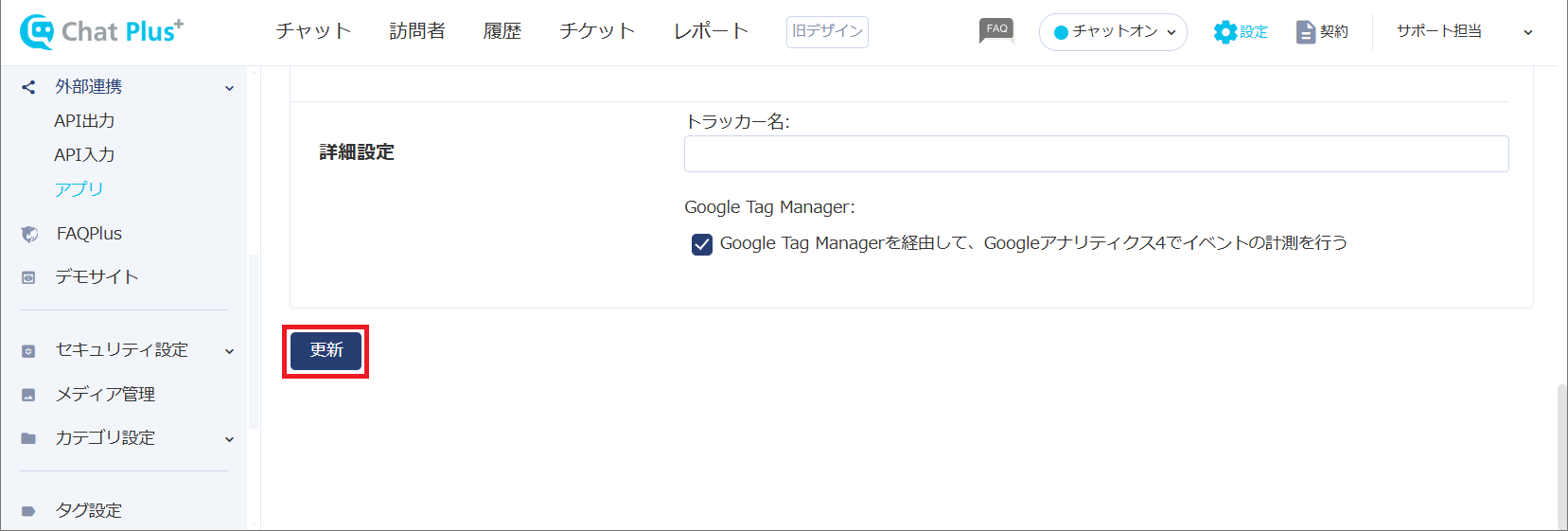1568x531 pixels.
Task: Click the 設定 gear icon
Action: 1225,32
